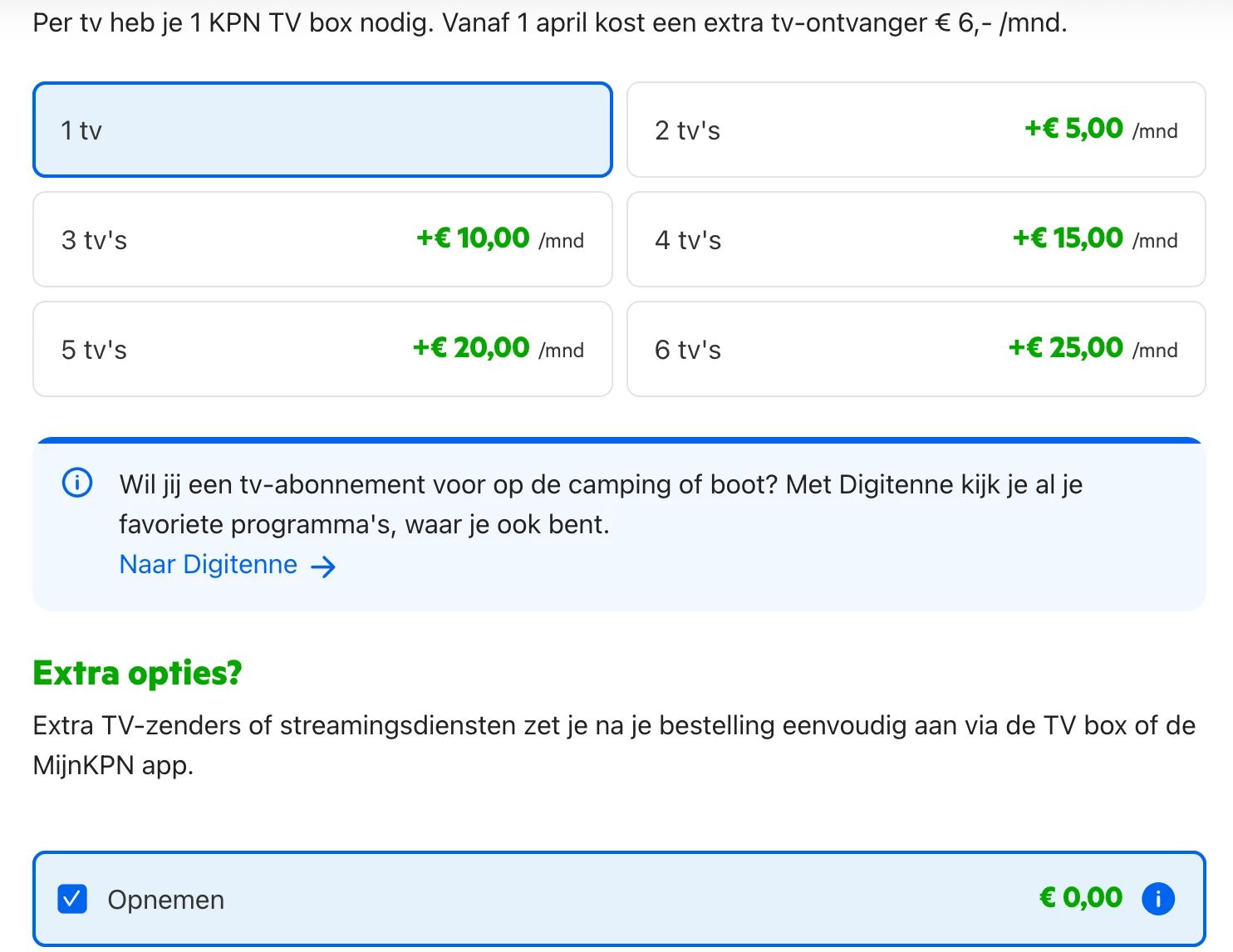1233x952 pixels.
Task: Toggle the Opnemen checkbox
Action: 72,899
